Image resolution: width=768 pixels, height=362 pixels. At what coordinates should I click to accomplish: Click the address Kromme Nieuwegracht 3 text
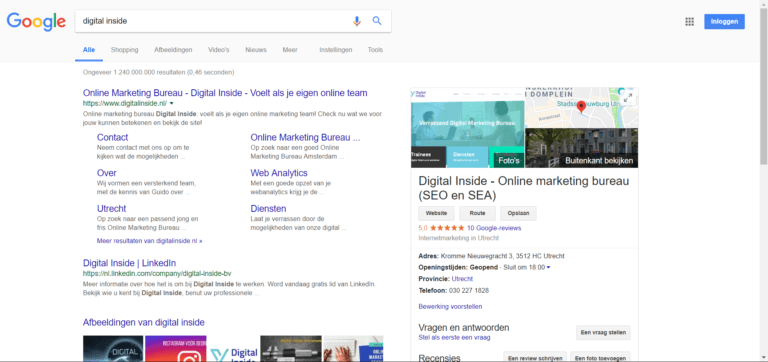pyautogui.click(x=503, y=256)
